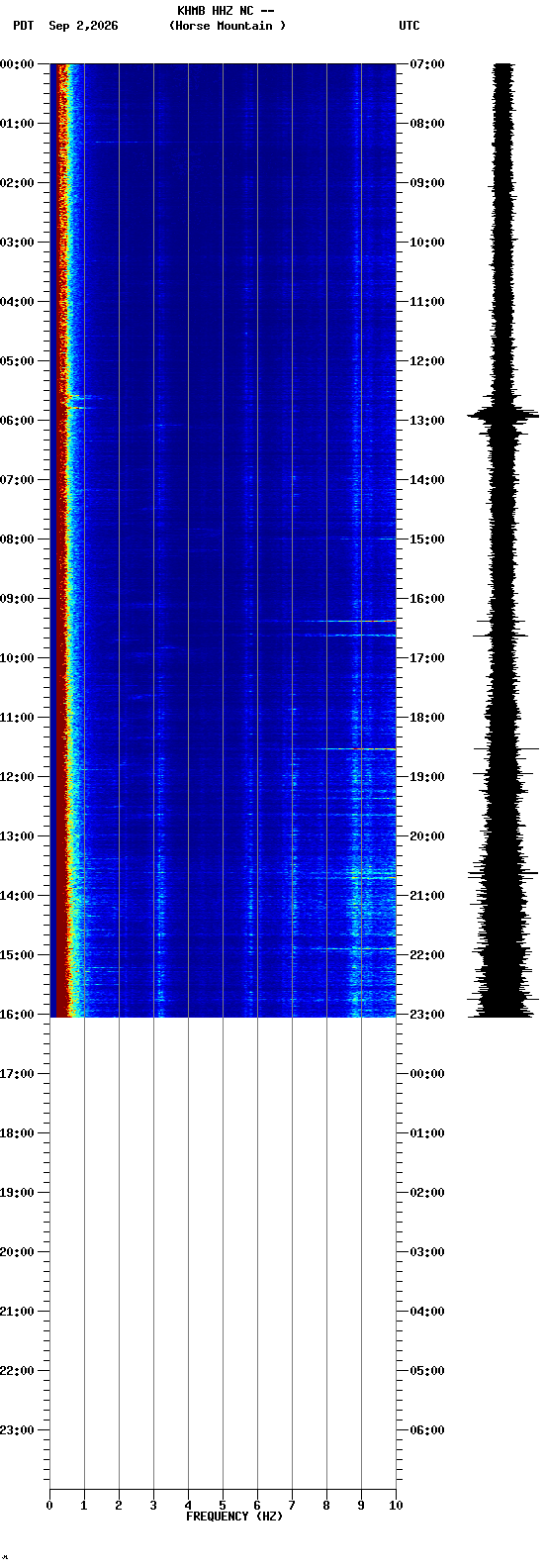Click the 9 Hz streak near 14:55 PDT
546x1568 pixels.
tap(354, 948)
